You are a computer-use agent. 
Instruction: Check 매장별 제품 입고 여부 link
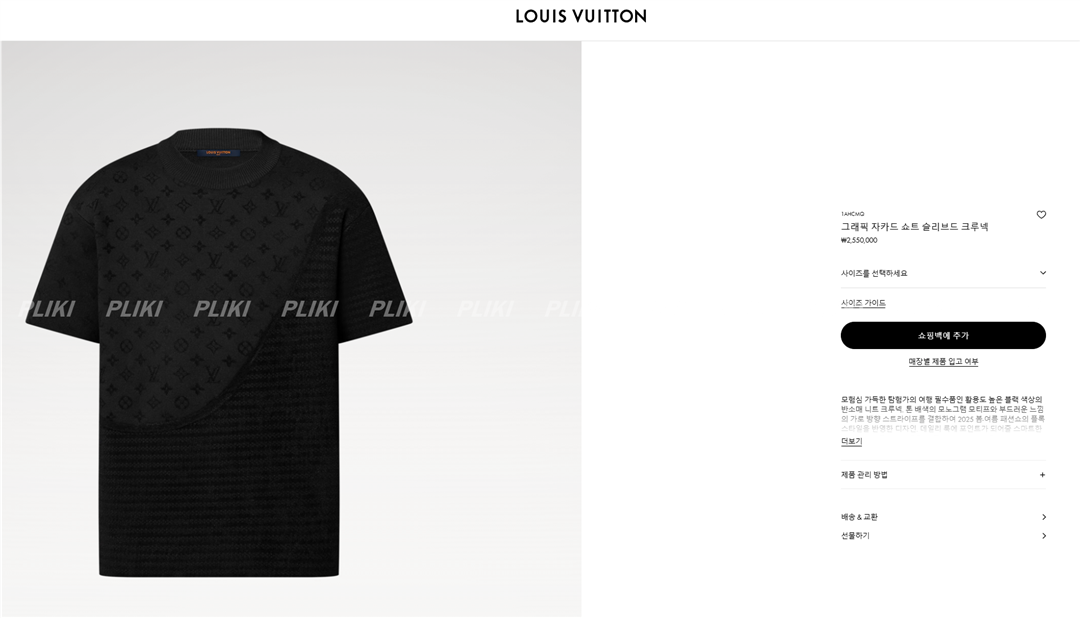[x=943, y=362]
